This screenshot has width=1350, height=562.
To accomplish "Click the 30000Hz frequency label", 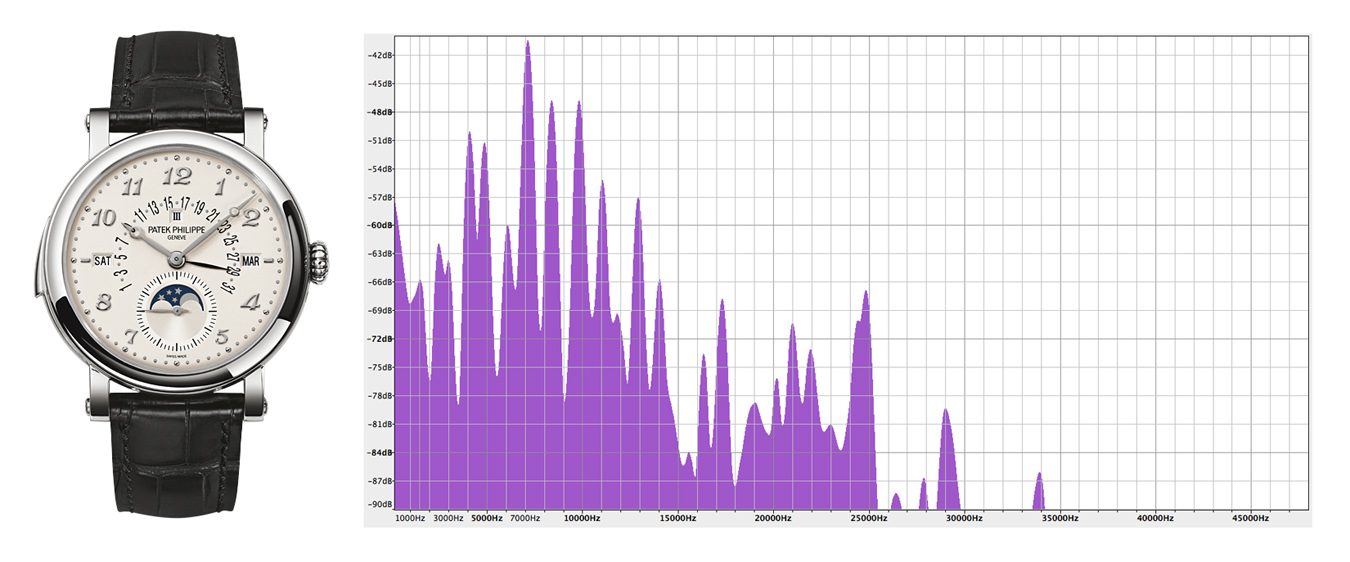I will pyautogui.click(x=963, y=519).
